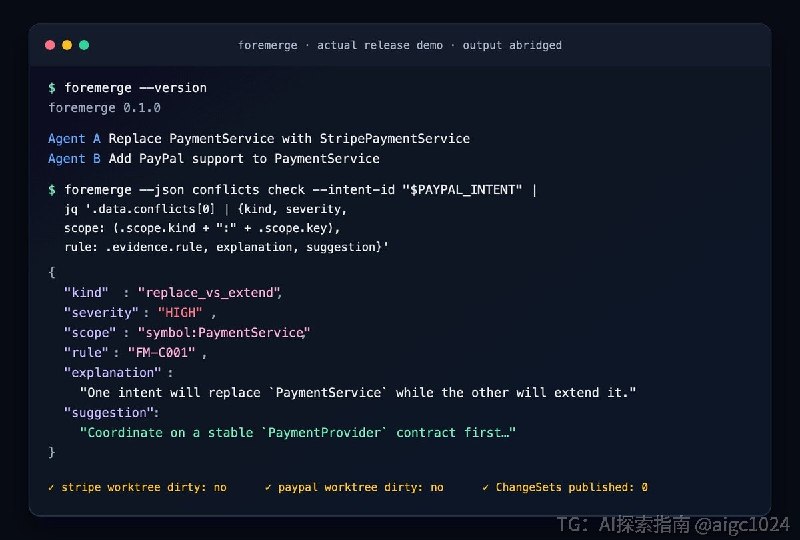Click the "scope" JSON key

point(90,333)
